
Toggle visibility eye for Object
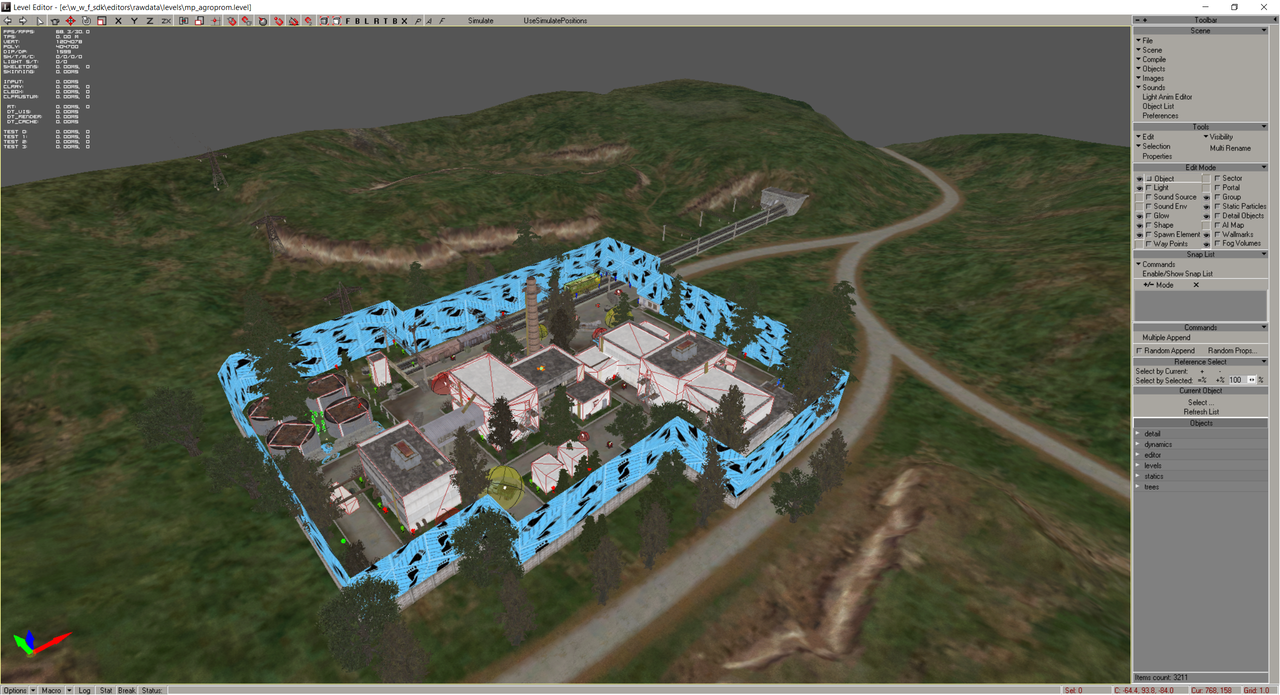point(1139,179)
